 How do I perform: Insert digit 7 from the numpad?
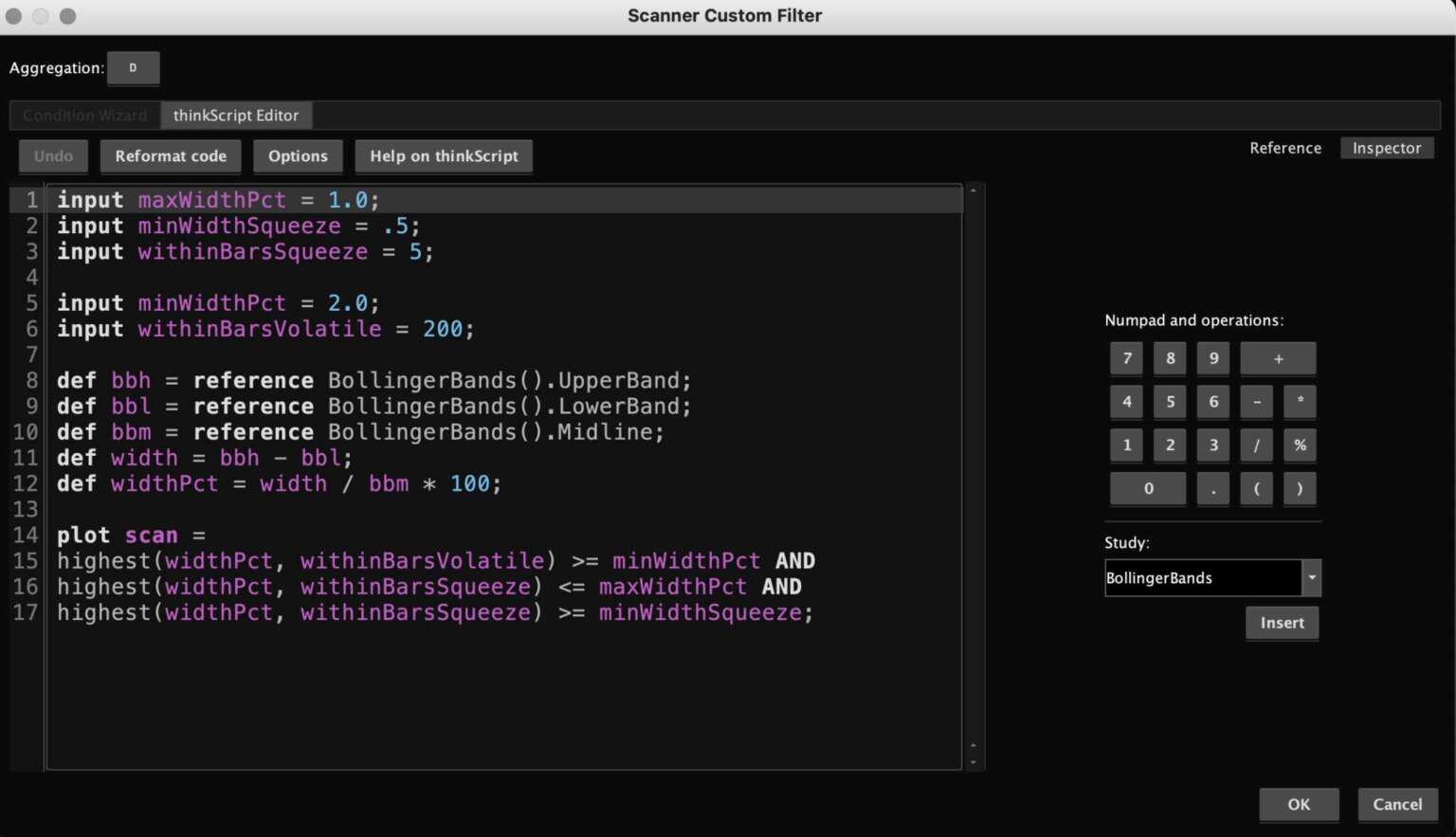tap(1127, 358)
